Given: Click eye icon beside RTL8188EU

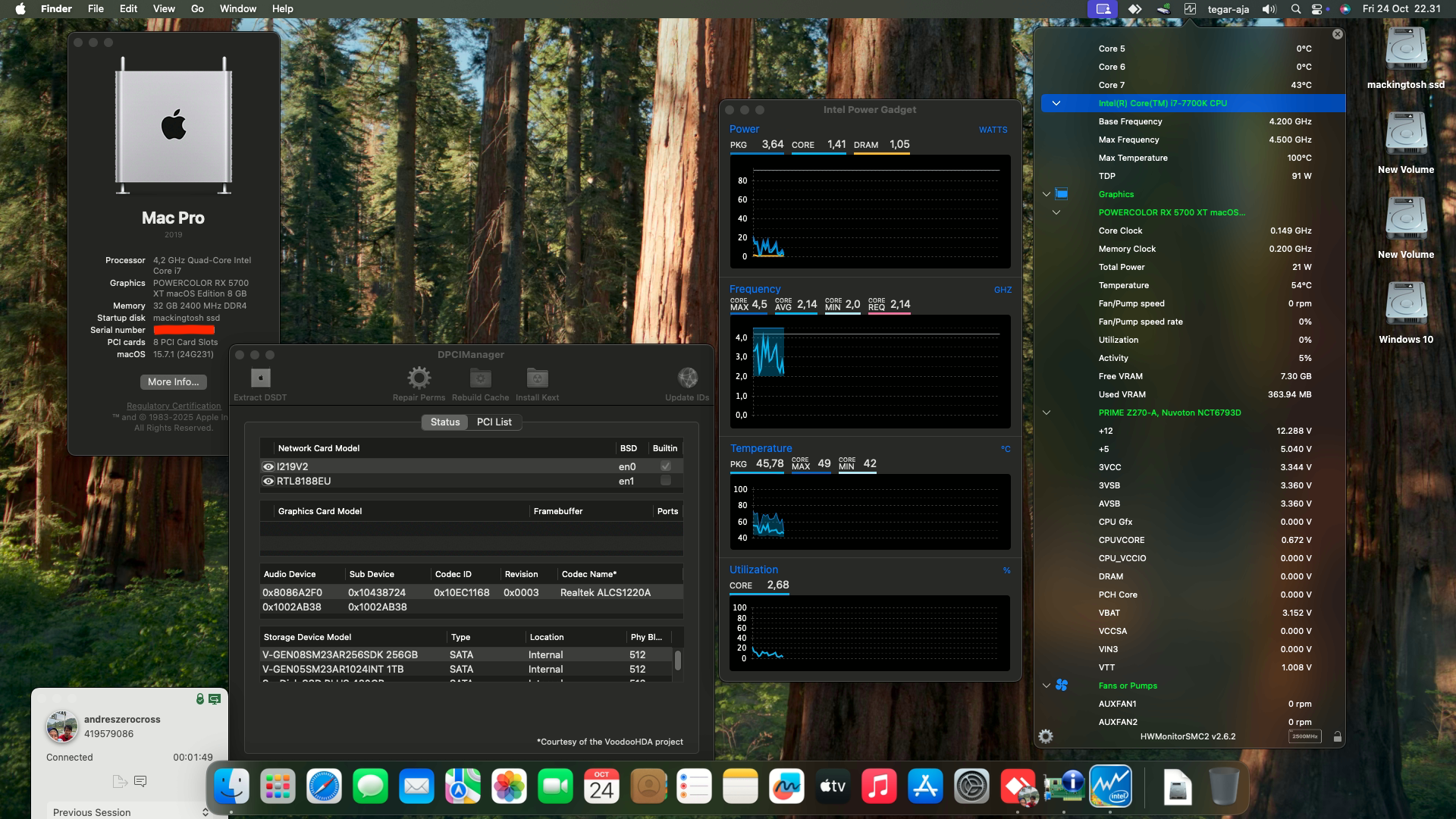Looking at the screenshot, I should 268,482.
